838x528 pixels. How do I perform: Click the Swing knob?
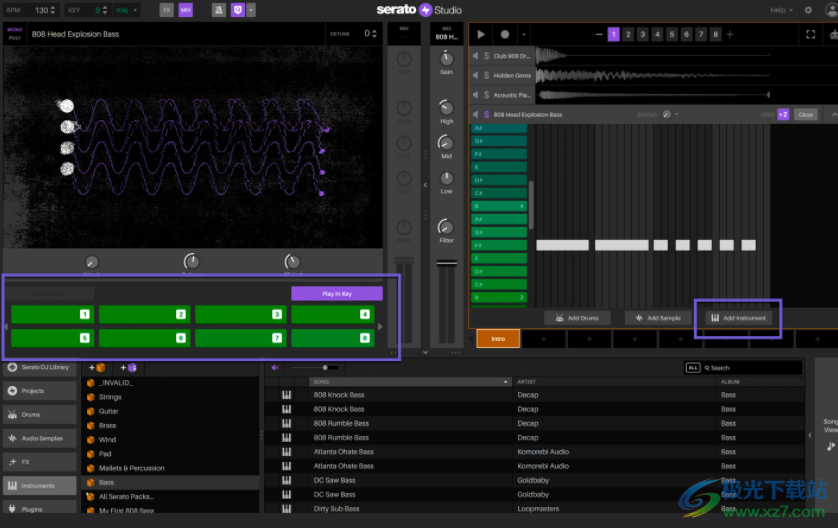(x=666, y=114)
